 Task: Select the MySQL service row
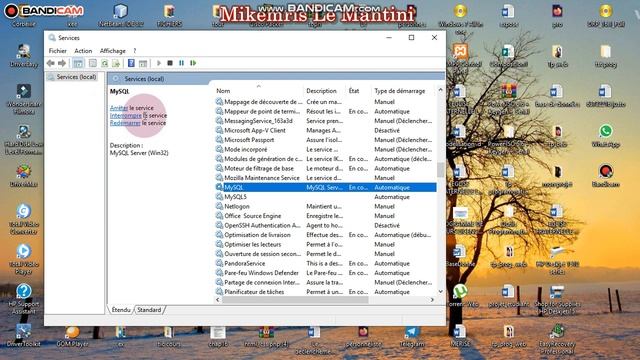click(x=325, y=187)
